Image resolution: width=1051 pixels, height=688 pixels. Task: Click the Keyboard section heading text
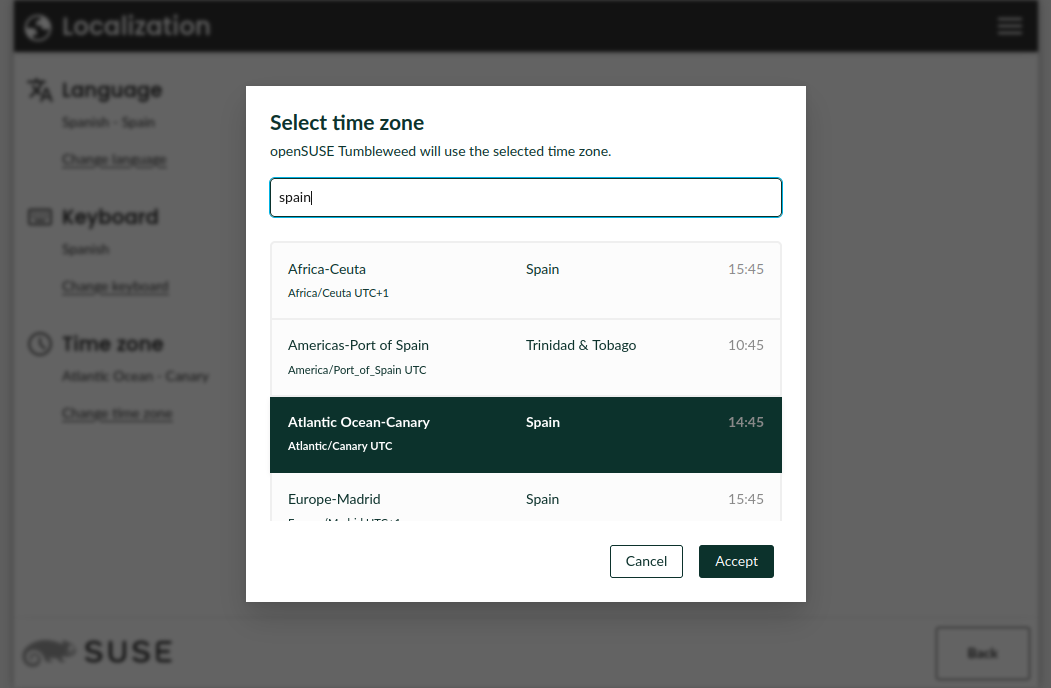tap(110, 217)
